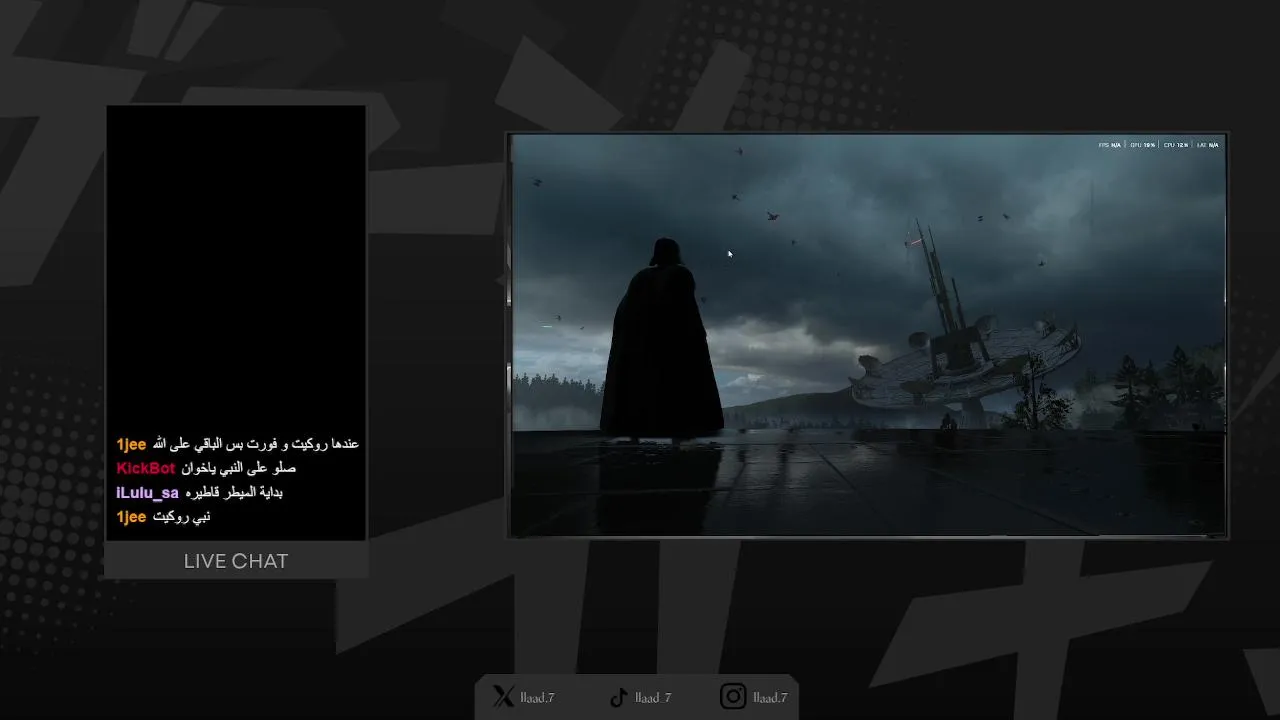The height and width of the screenshot is (720, 1280).
Task: Click the GPU 19% overlay stat
Action: (x=1142, y=145)
